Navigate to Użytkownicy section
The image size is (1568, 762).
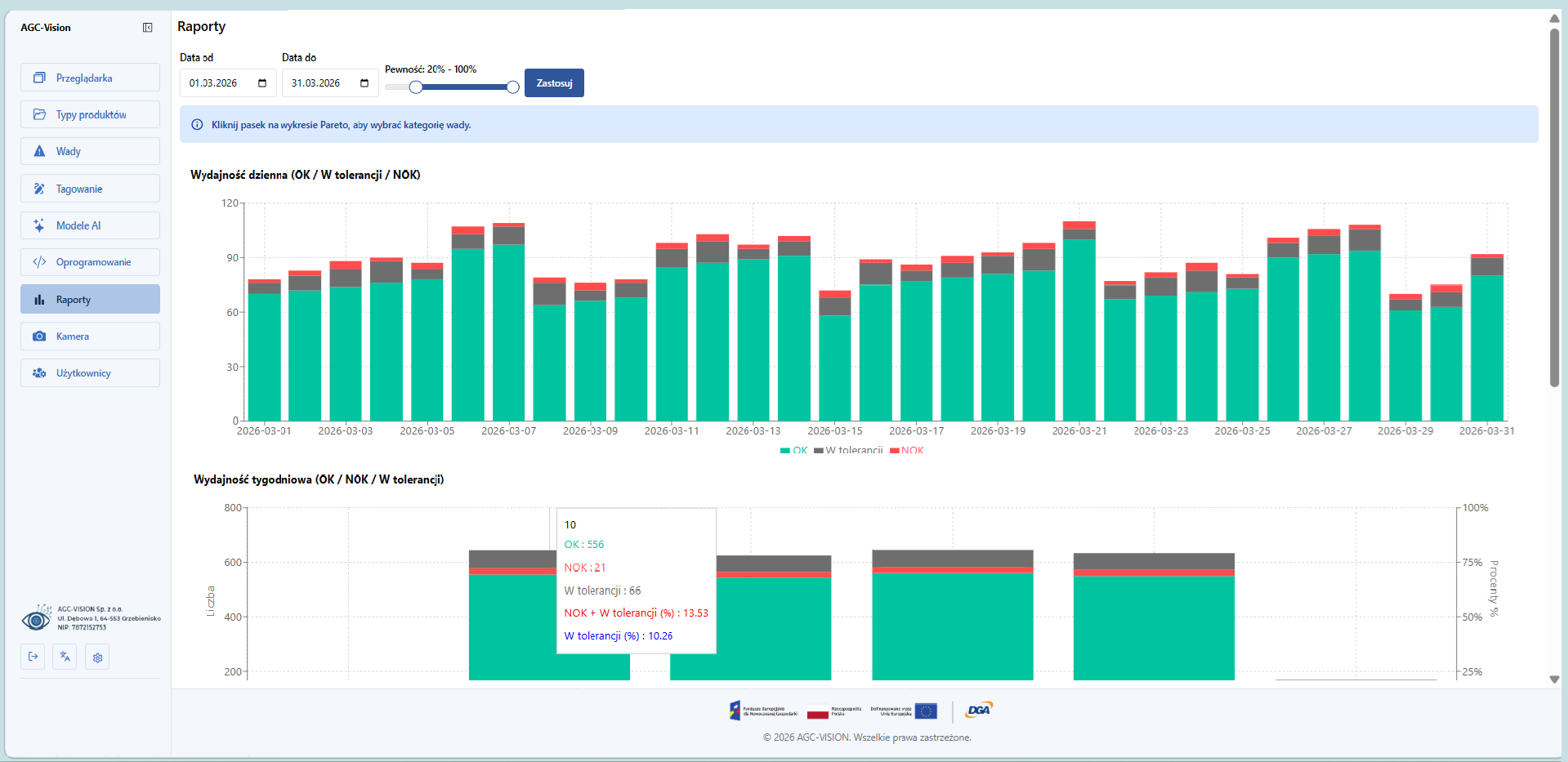[90, 373]
